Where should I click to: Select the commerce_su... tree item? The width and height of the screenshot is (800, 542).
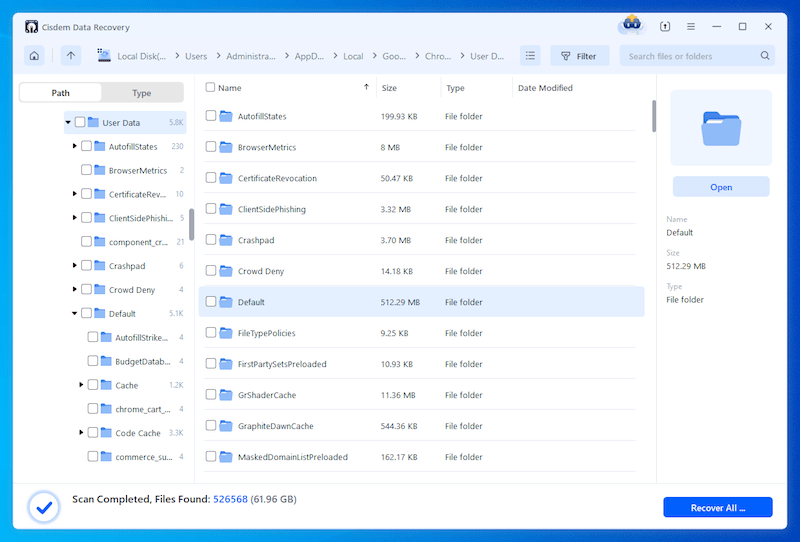(x=143, y=457)
